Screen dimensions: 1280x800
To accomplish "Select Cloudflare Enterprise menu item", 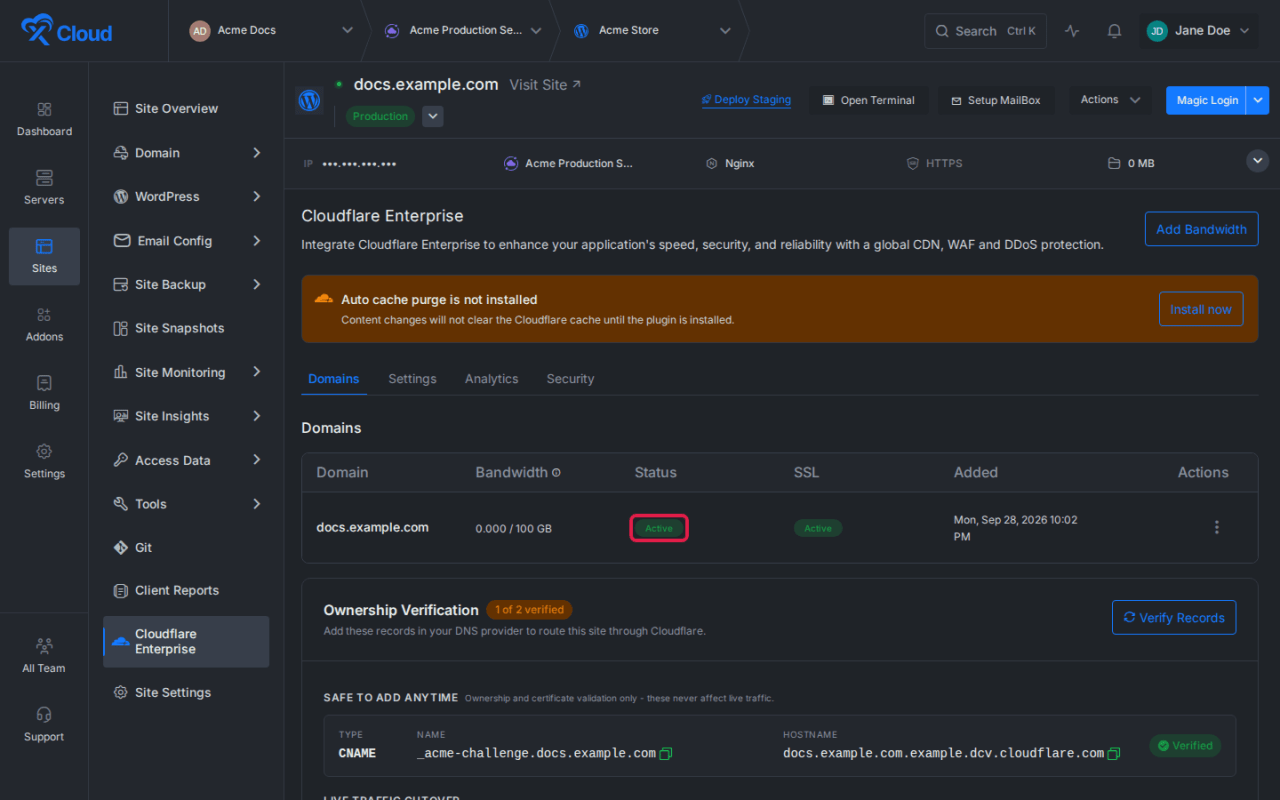I will [186, 642].
